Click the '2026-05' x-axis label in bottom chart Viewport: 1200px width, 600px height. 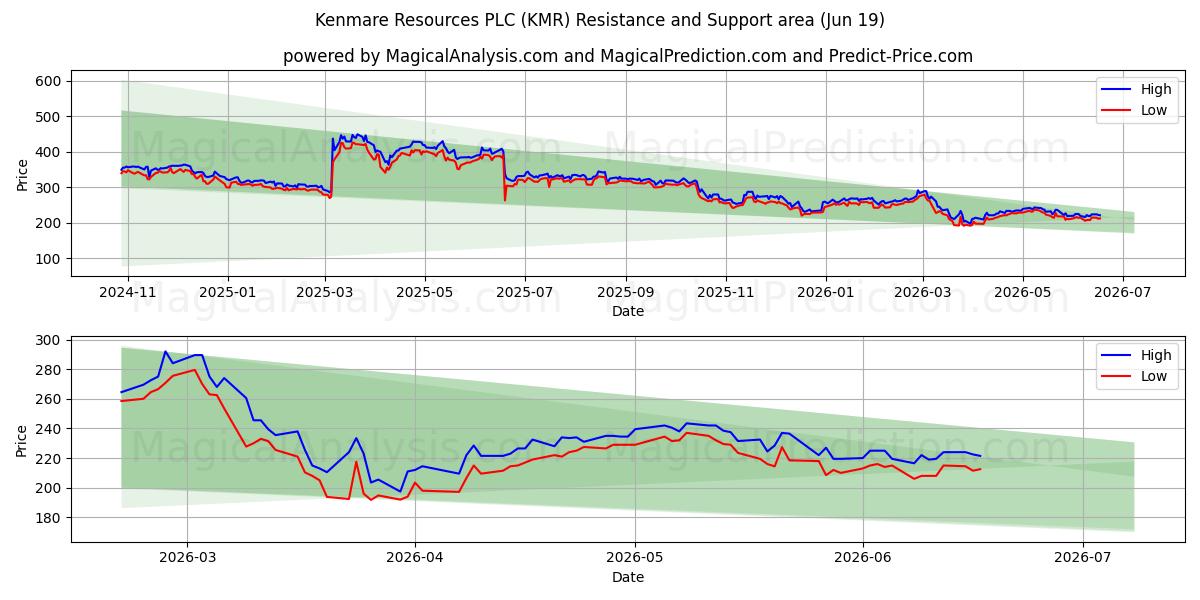pyautogui.click(x=635, y=558)
